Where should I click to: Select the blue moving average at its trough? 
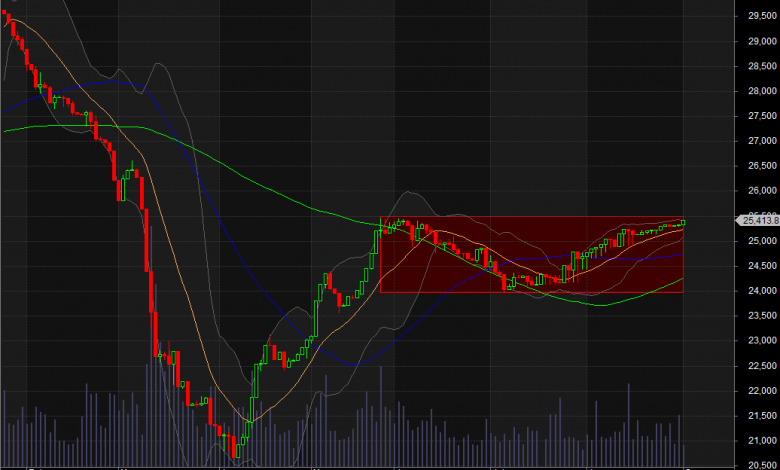[x=350, y=364]
